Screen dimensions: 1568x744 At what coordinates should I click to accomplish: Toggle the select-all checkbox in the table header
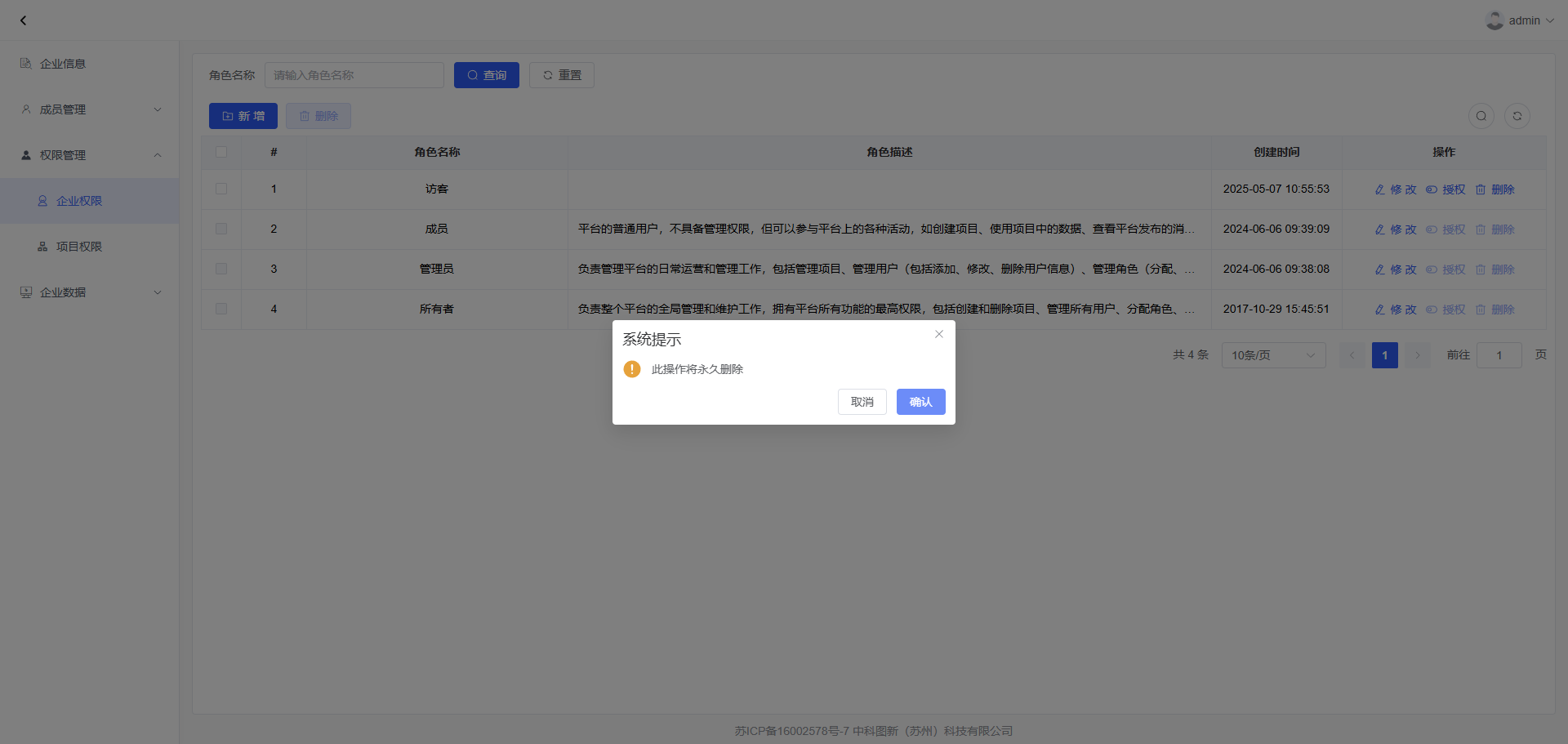point(221,152)
